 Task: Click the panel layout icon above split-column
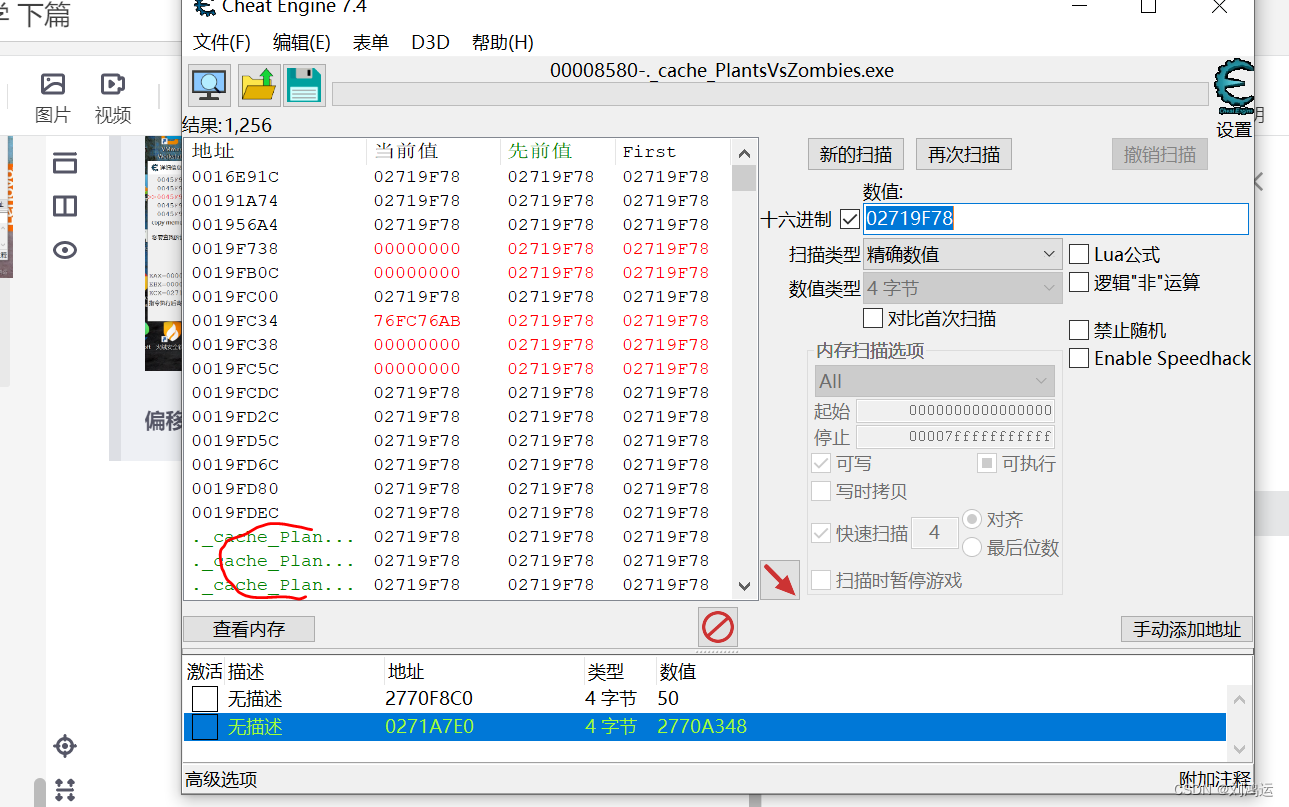pos(65,163)
